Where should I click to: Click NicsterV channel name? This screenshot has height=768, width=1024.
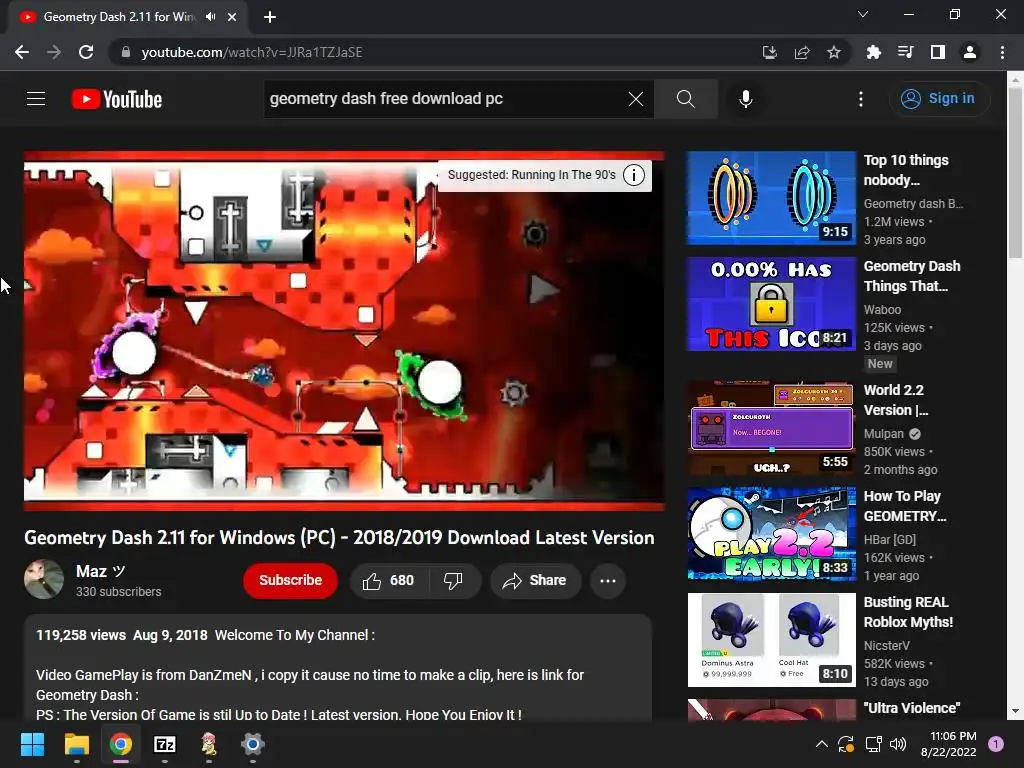tap(886, 645)
